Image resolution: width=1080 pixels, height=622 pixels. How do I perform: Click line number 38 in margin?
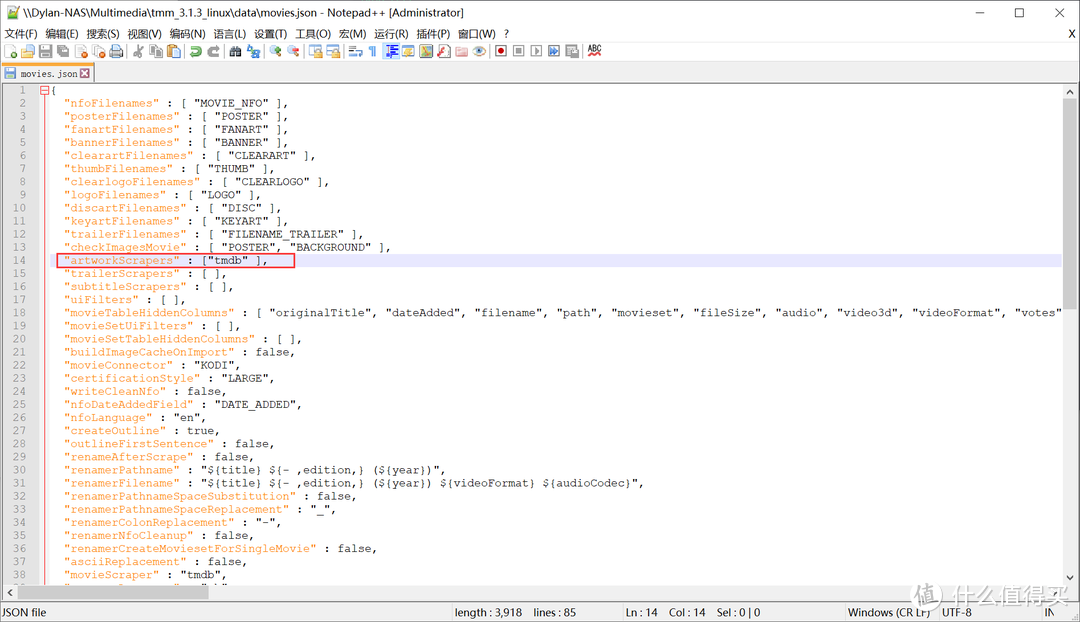(19, 574)
